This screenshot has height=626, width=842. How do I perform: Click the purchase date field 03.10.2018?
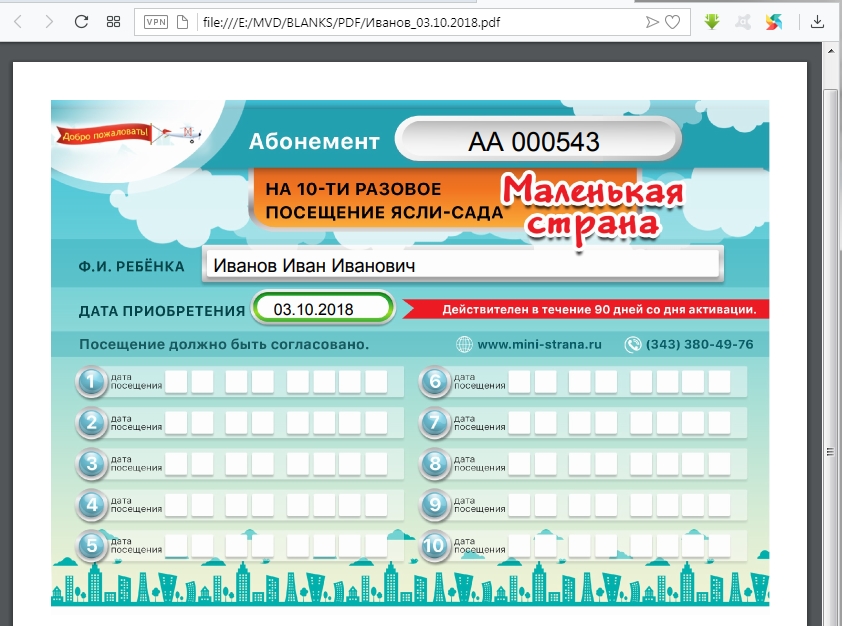click(x=322, y=309)
